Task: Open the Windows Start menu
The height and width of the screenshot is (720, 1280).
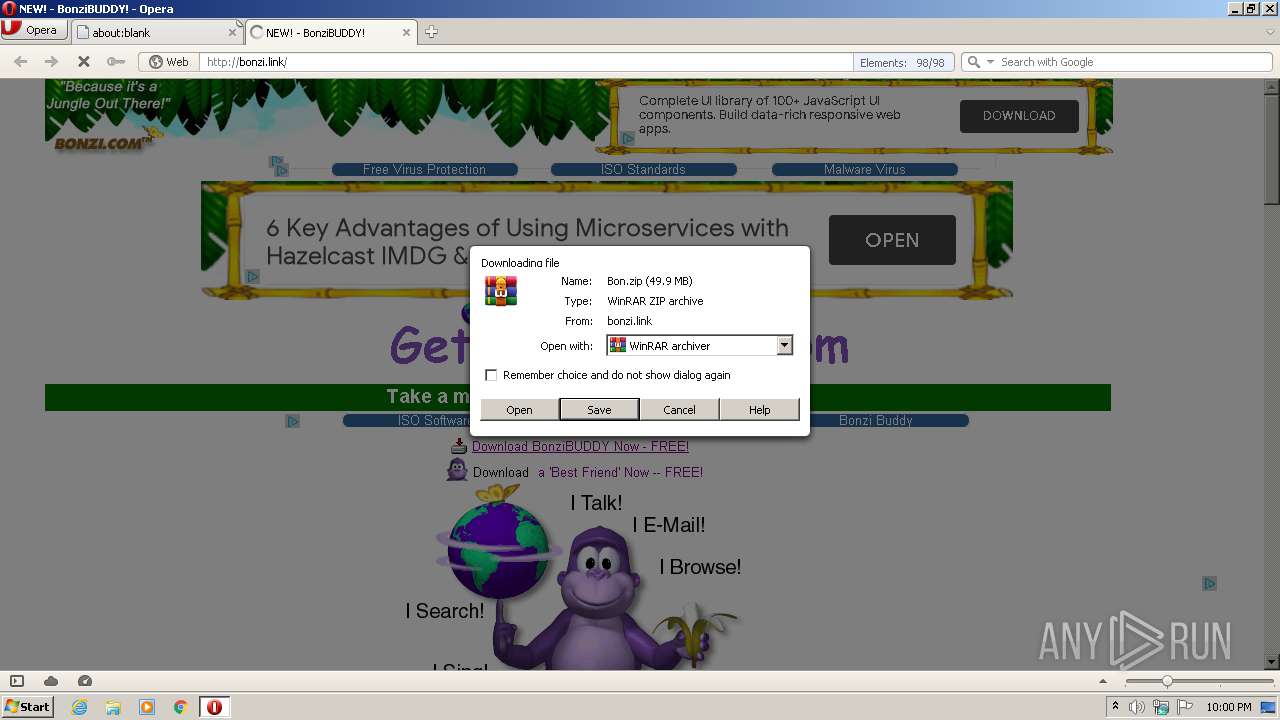Action: pos(28,706)
